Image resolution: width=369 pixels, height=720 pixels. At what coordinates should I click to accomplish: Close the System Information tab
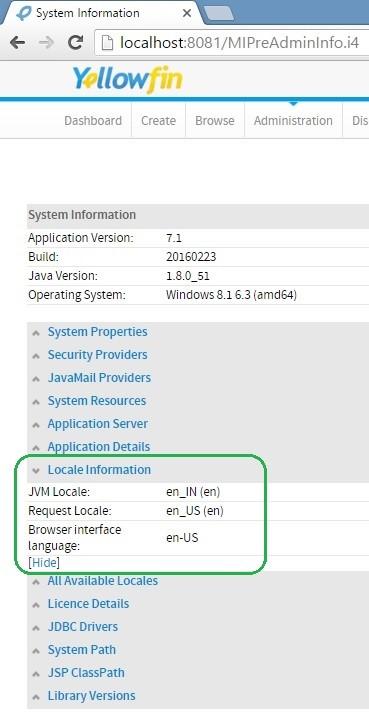click(187, 13)
